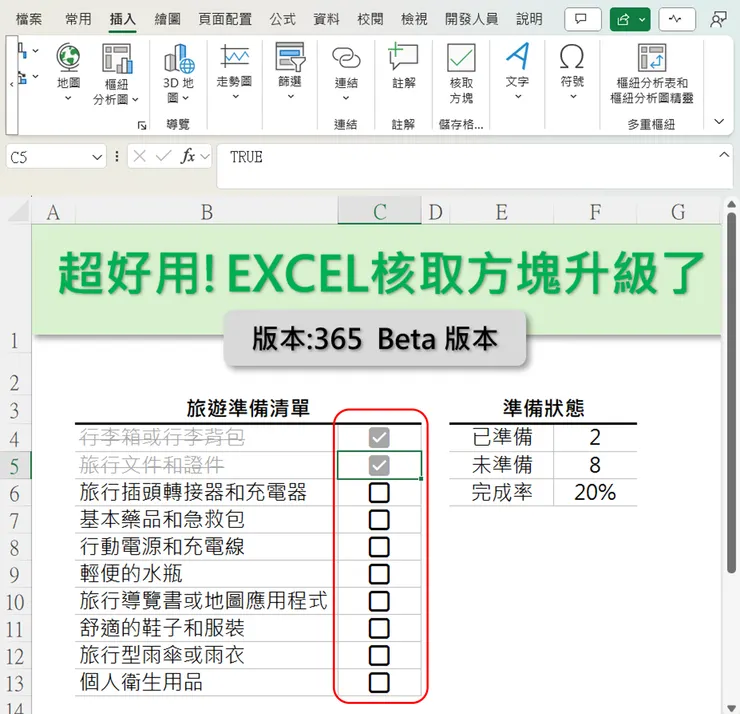Open the Share button dropdown arrow

[642, 19]
